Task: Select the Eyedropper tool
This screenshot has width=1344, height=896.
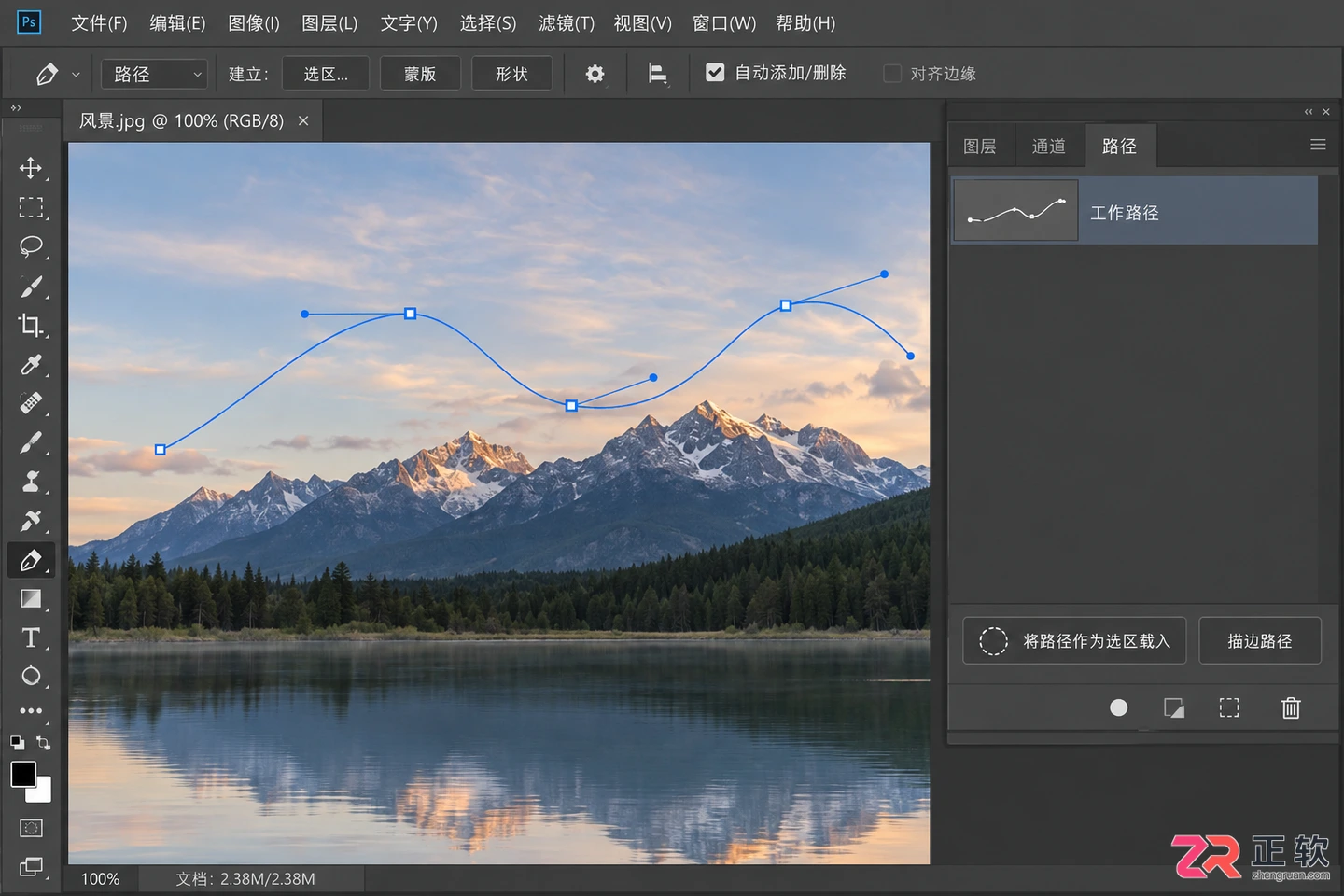Action: click(31, 364)
